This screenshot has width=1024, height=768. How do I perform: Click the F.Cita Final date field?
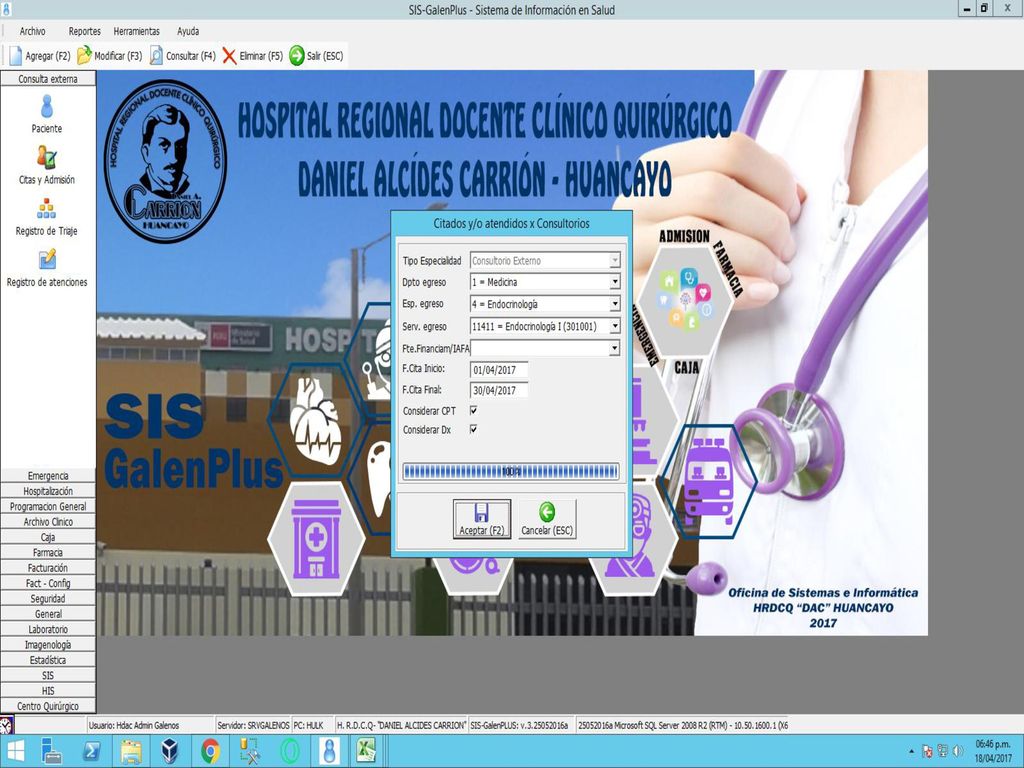[499, 391]
